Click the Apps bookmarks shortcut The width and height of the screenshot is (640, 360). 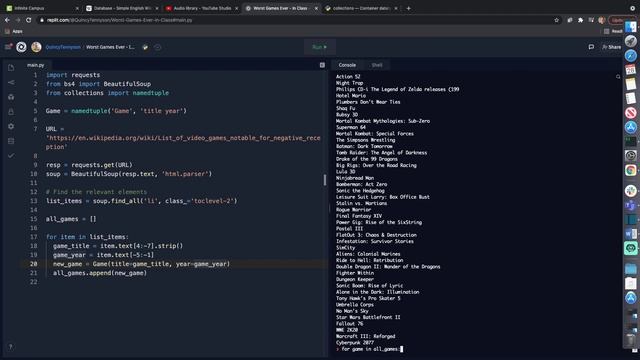14,31
